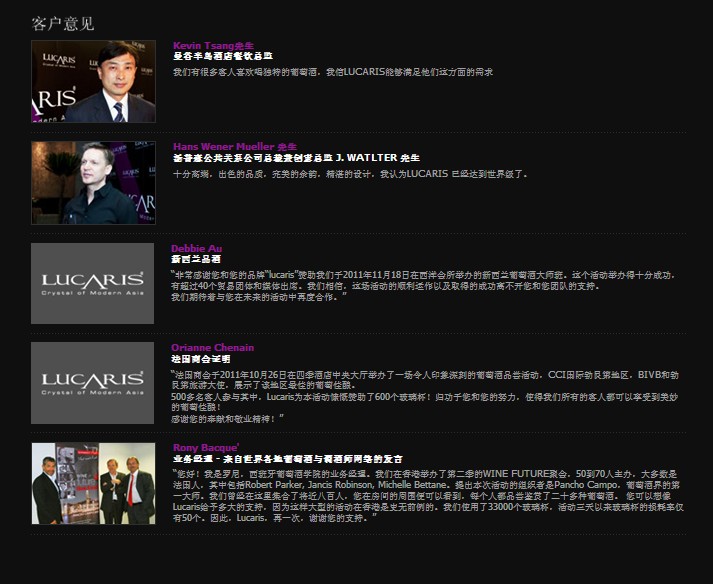Open Kevin Tsang's portrait photo
The width and height of the screenshot is (713, 584).
point(93,81)
